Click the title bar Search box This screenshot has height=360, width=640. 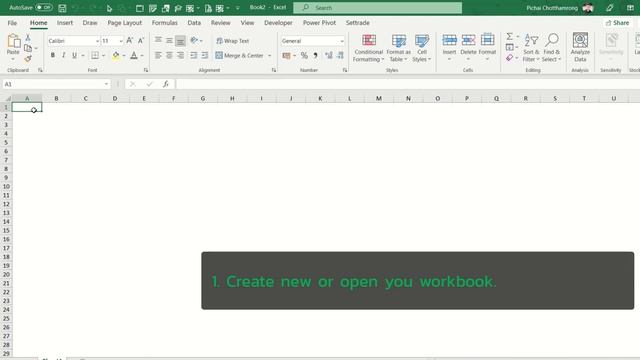(x=378, y=8)
